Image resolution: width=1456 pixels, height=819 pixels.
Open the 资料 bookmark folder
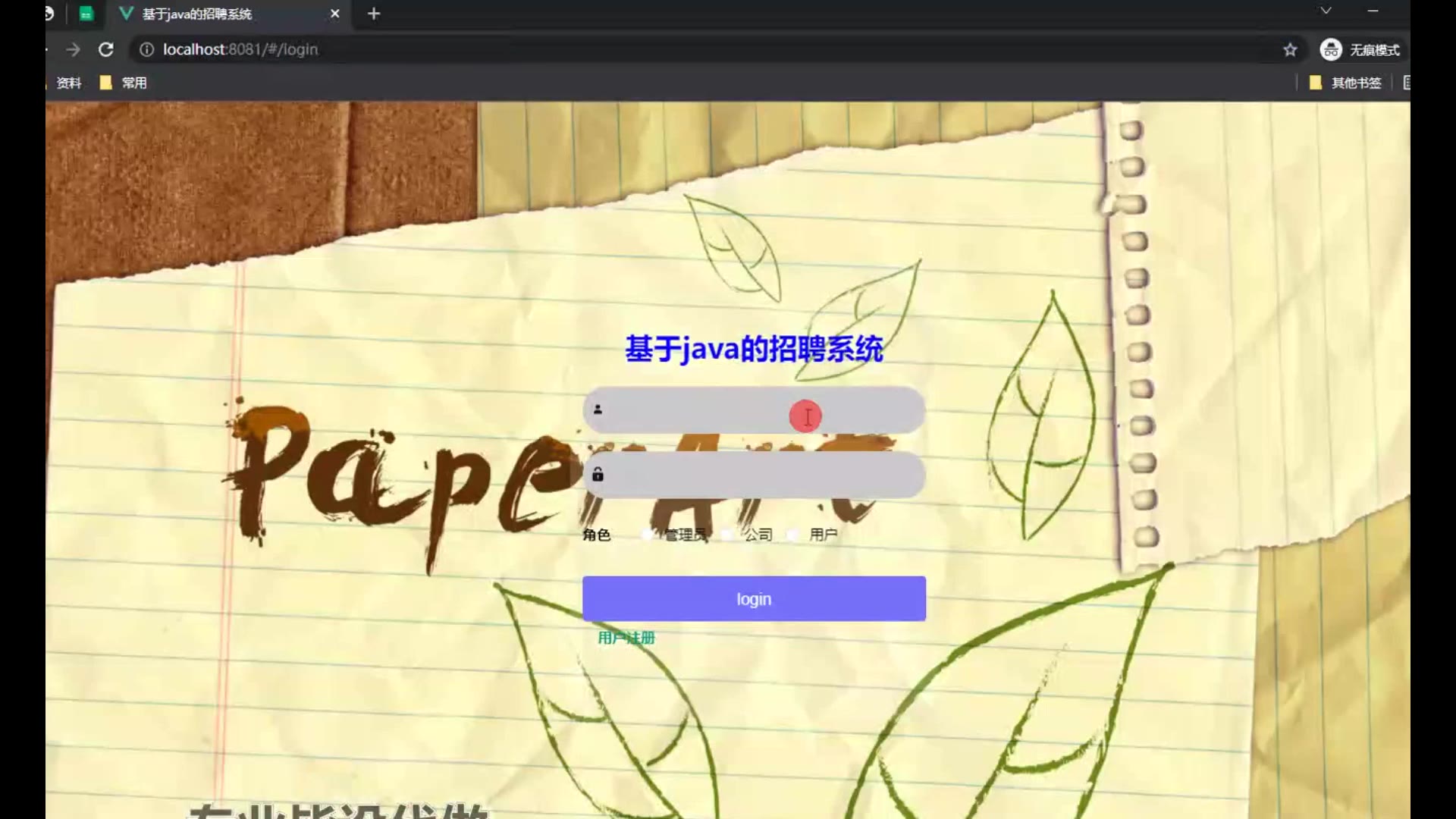(x=68, y=83)
